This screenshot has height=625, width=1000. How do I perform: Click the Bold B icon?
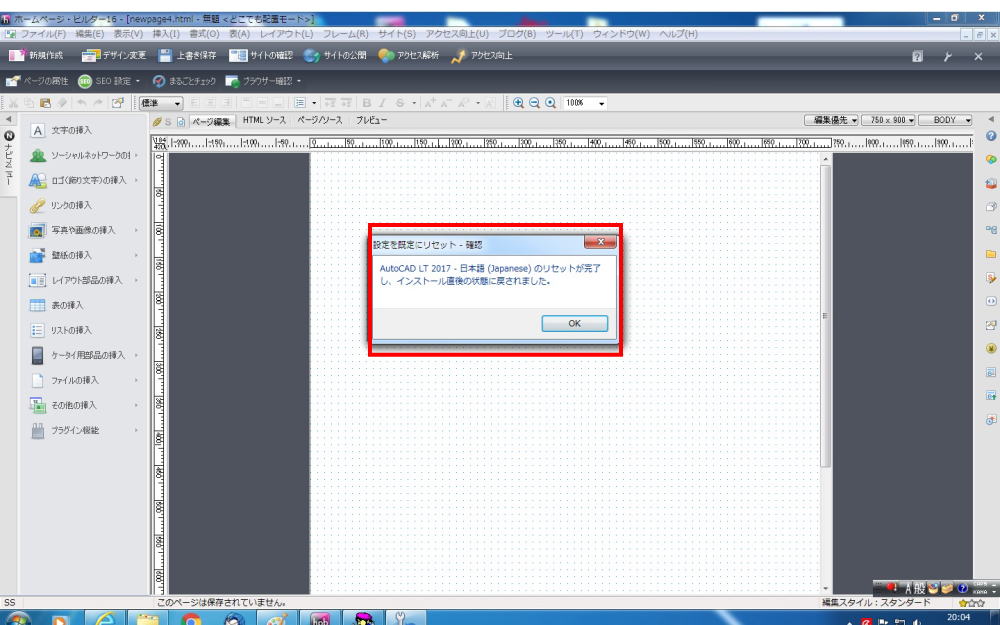click(x=367, y=103)
